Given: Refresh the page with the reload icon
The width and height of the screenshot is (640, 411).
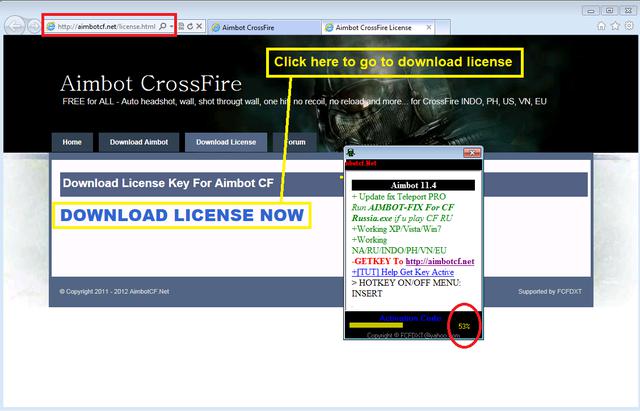Looking at the screenshot, I should click(x=190, y=26).
